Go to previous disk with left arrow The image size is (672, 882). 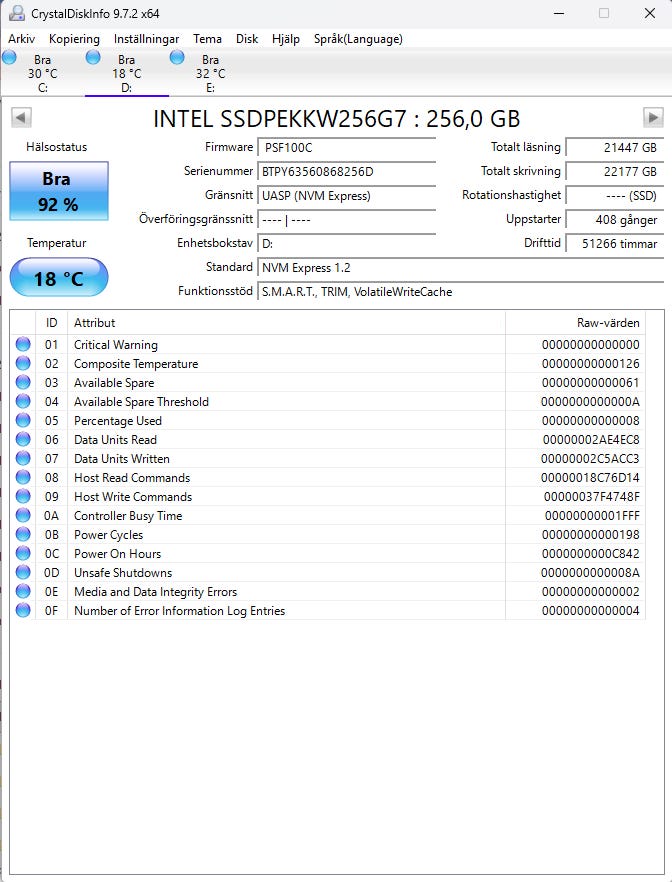pyautogui.click(x=20, y=118)
